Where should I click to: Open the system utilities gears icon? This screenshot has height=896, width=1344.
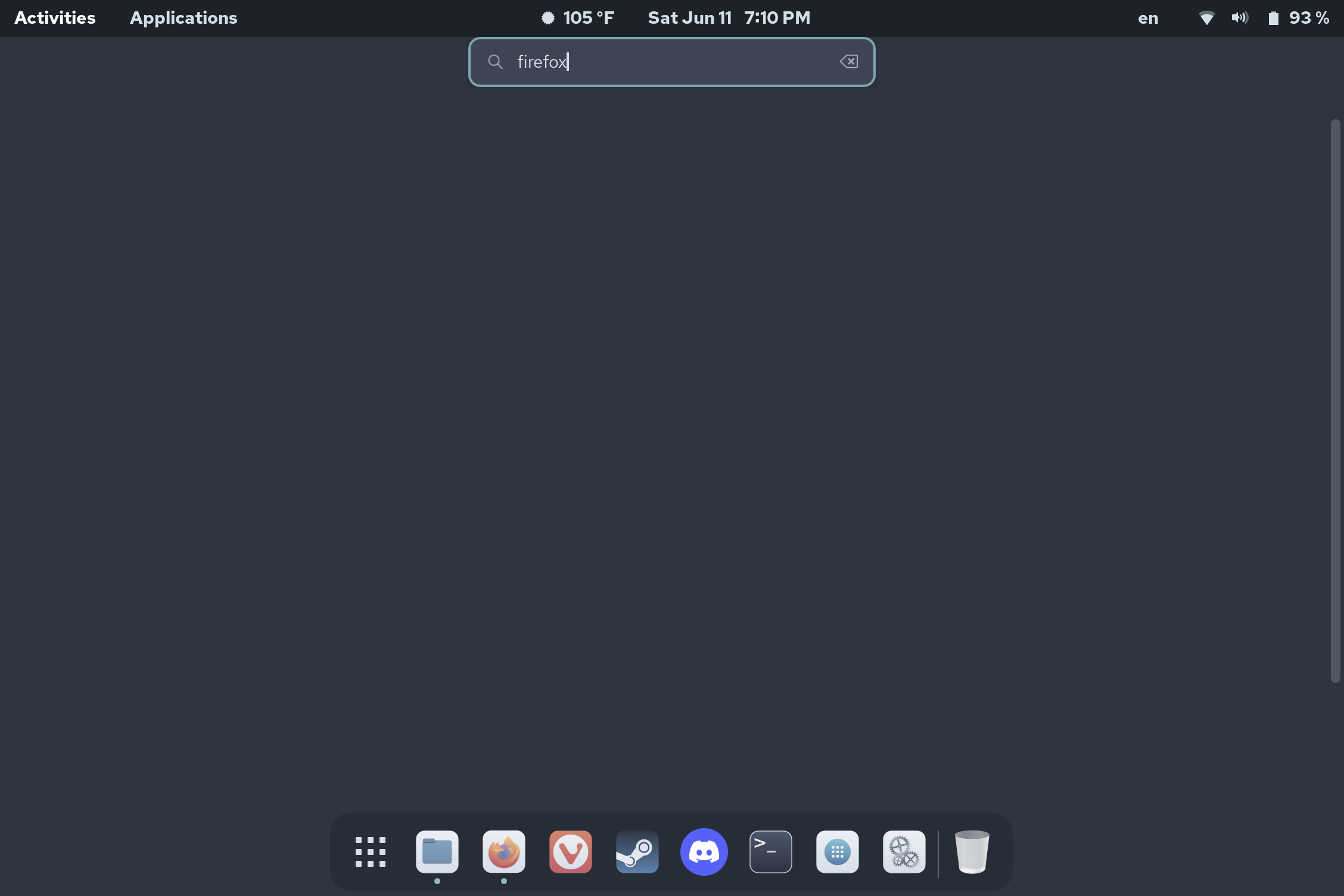[x=904, y=852]
